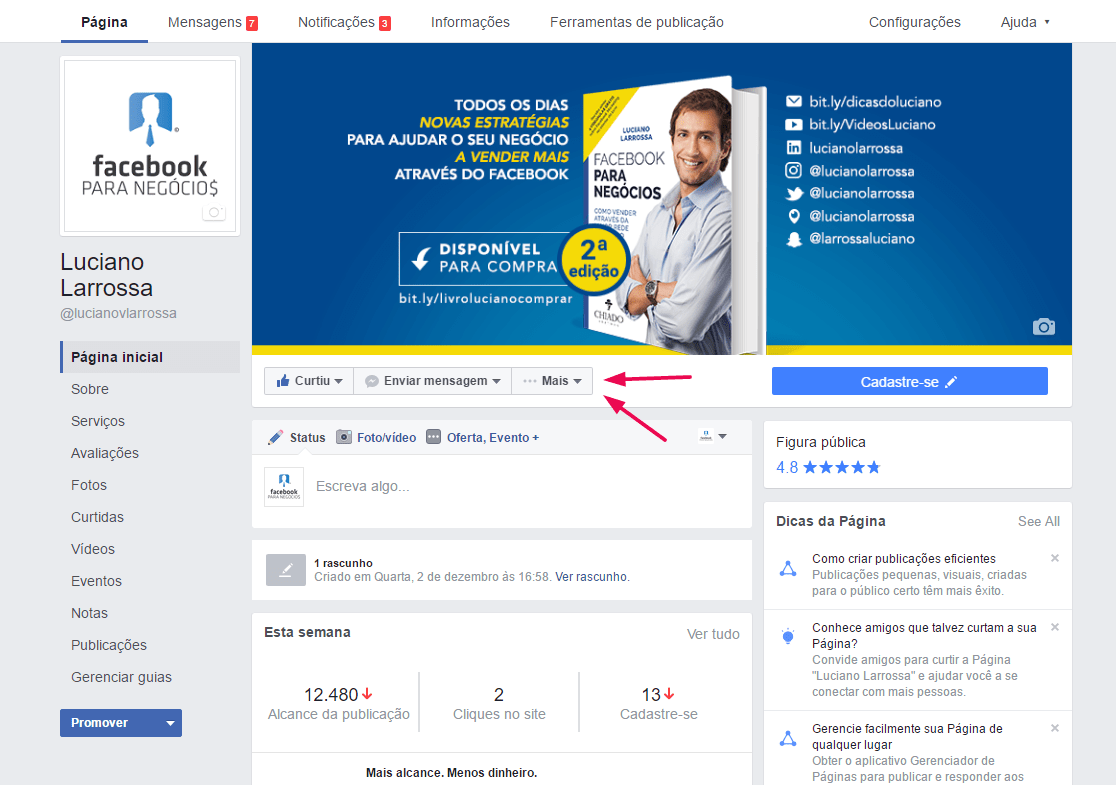Click the camera icon on profile picture

point(214,212)
